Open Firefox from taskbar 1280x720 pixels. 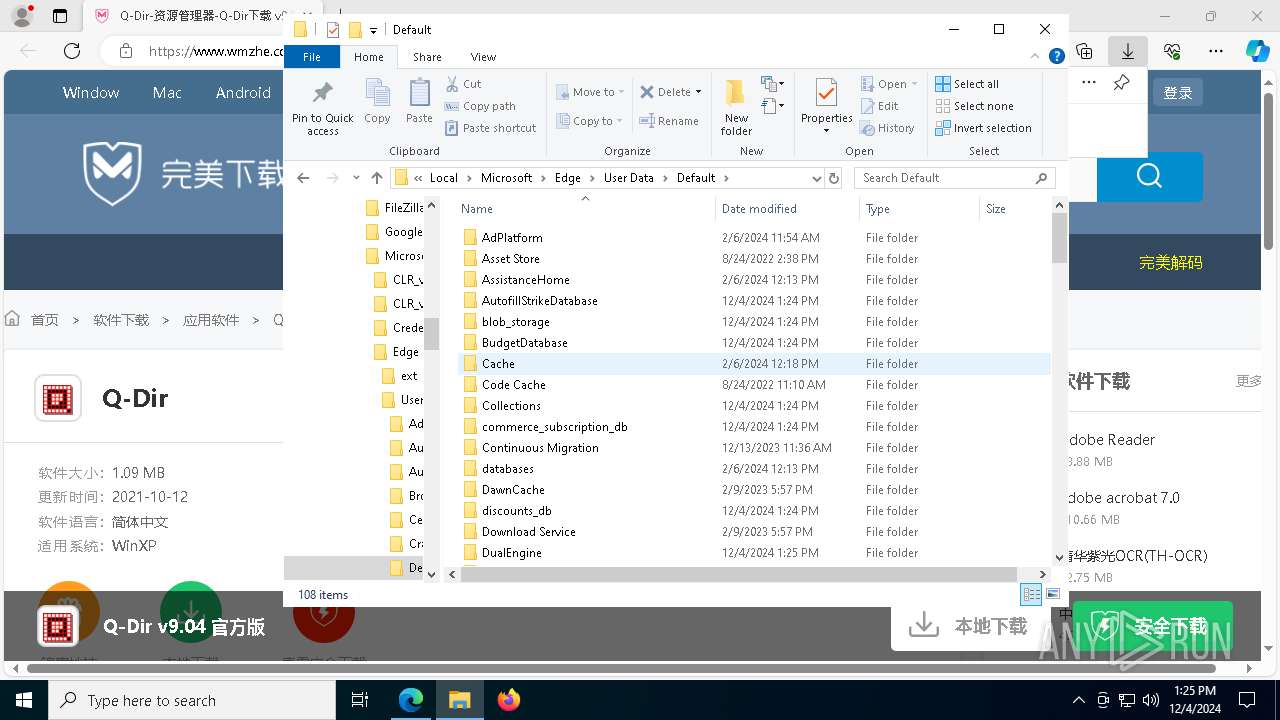click(x=508, y=700)
